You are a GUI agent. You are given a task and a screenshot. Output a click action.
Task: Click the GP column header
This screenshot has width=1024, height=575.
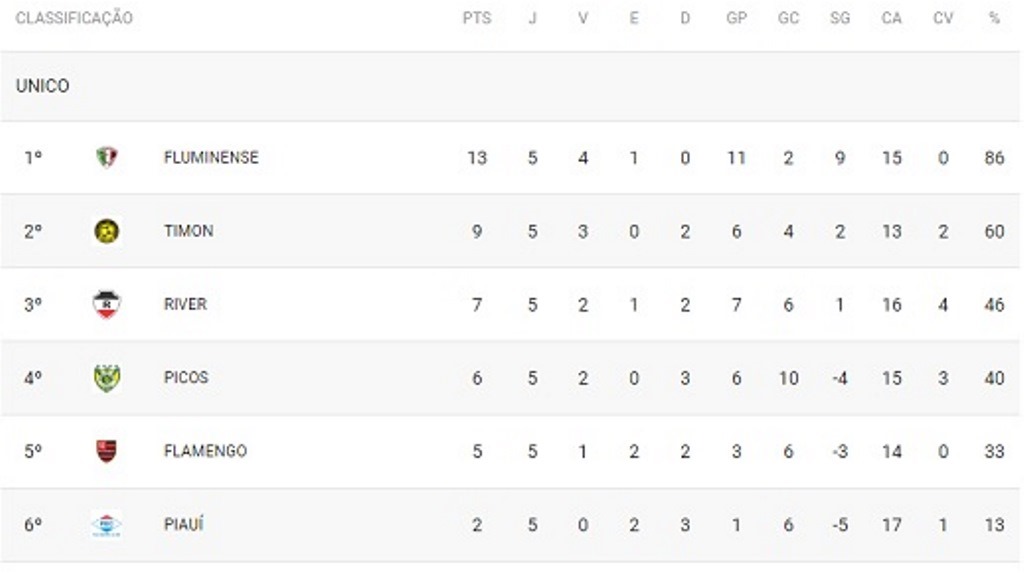[736, 18]
